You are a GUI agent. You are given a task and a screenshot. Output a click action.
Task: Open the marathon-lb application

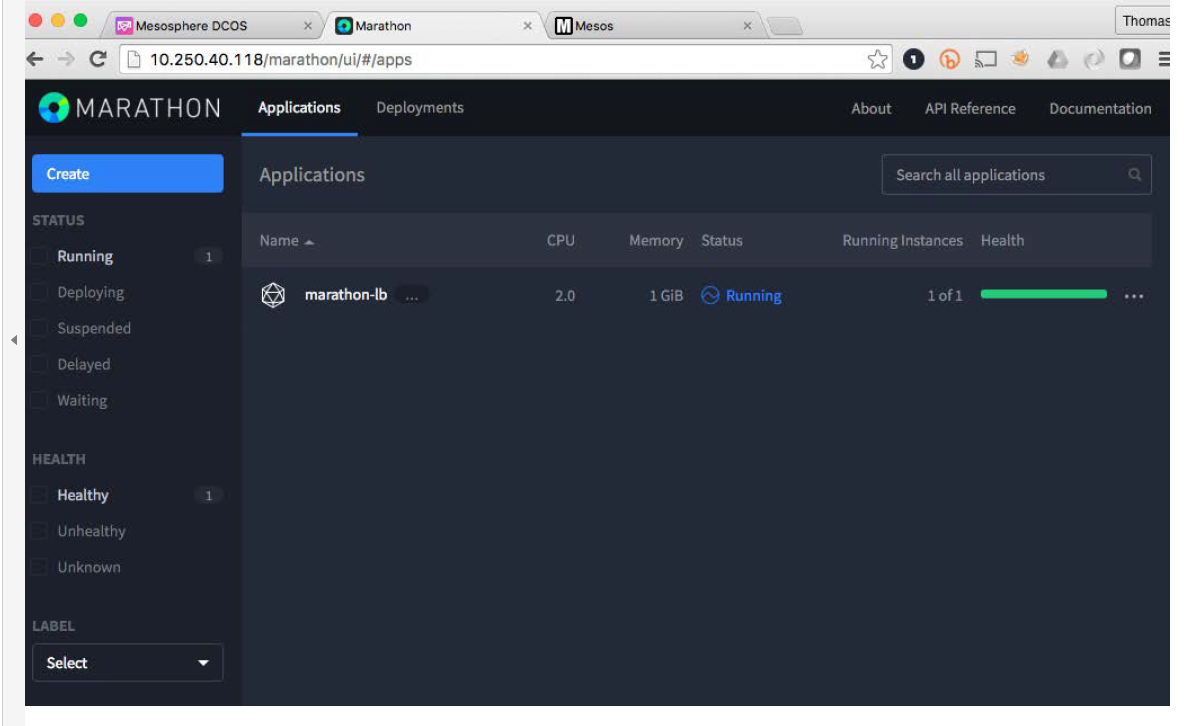point(346,295)
